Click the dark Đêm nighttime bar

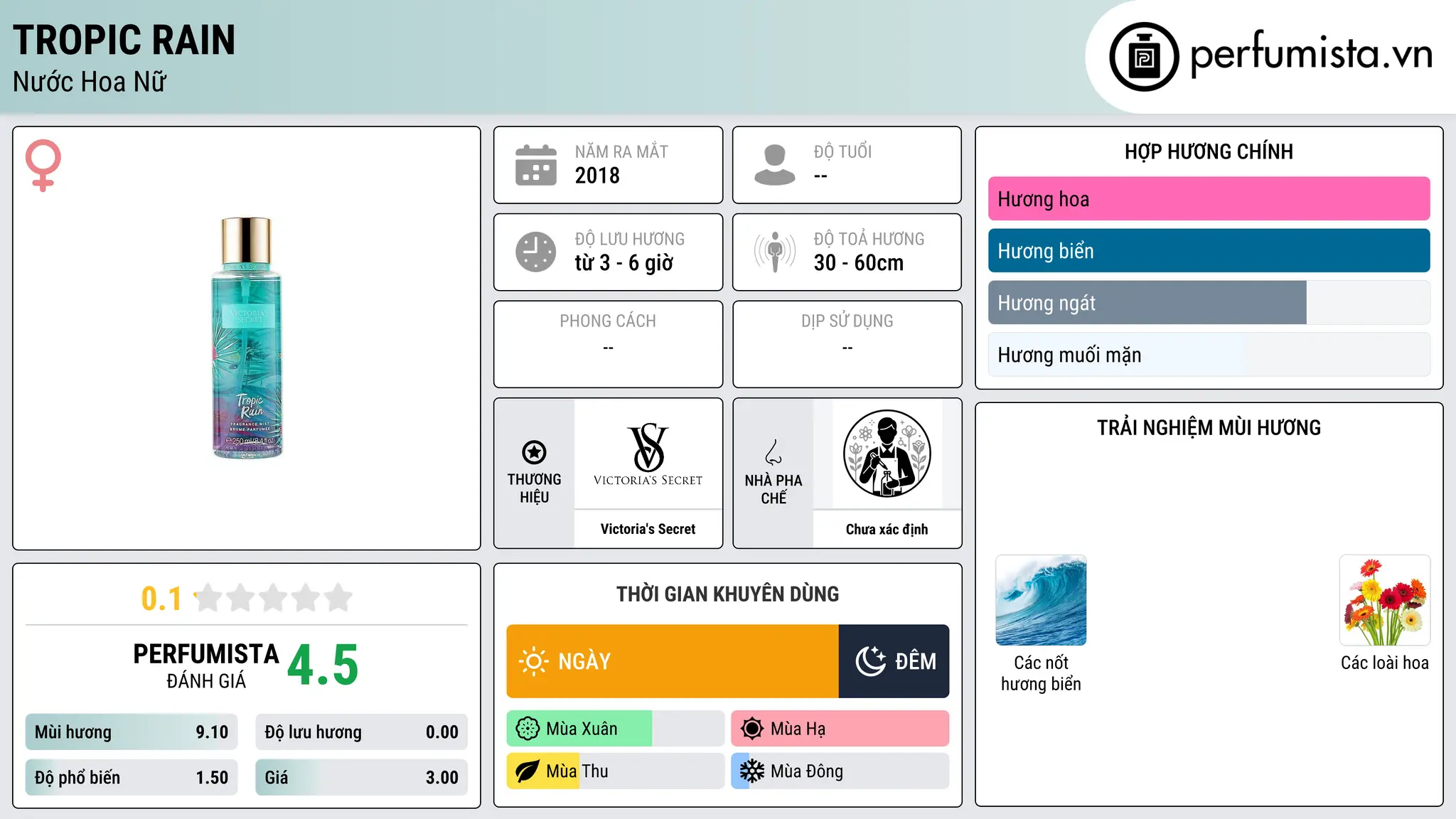coord(894,661)
